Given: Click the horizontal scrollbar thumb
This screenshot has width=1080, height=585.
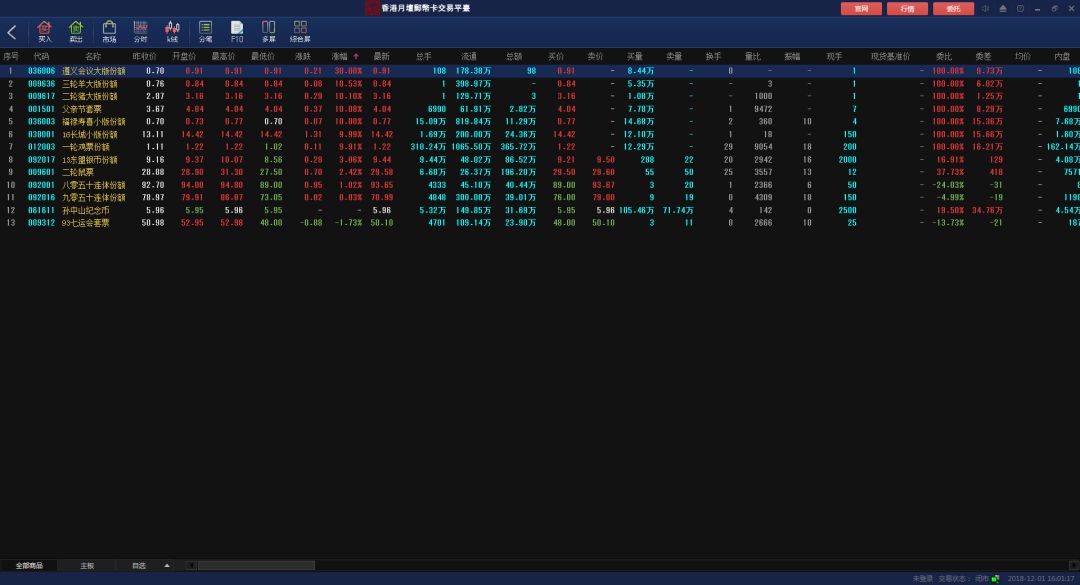Looking at the screenshot, I should pos(256,566).
